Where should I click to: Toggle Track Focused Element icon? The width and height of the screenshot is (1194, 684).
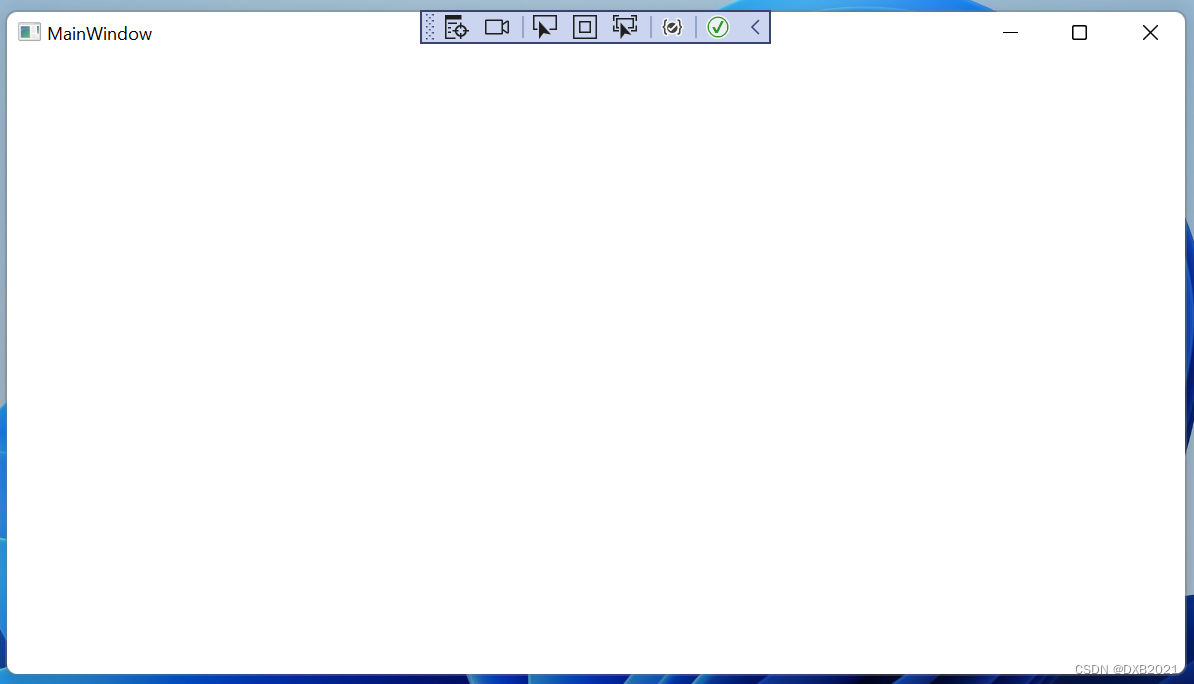click(625, 27)
